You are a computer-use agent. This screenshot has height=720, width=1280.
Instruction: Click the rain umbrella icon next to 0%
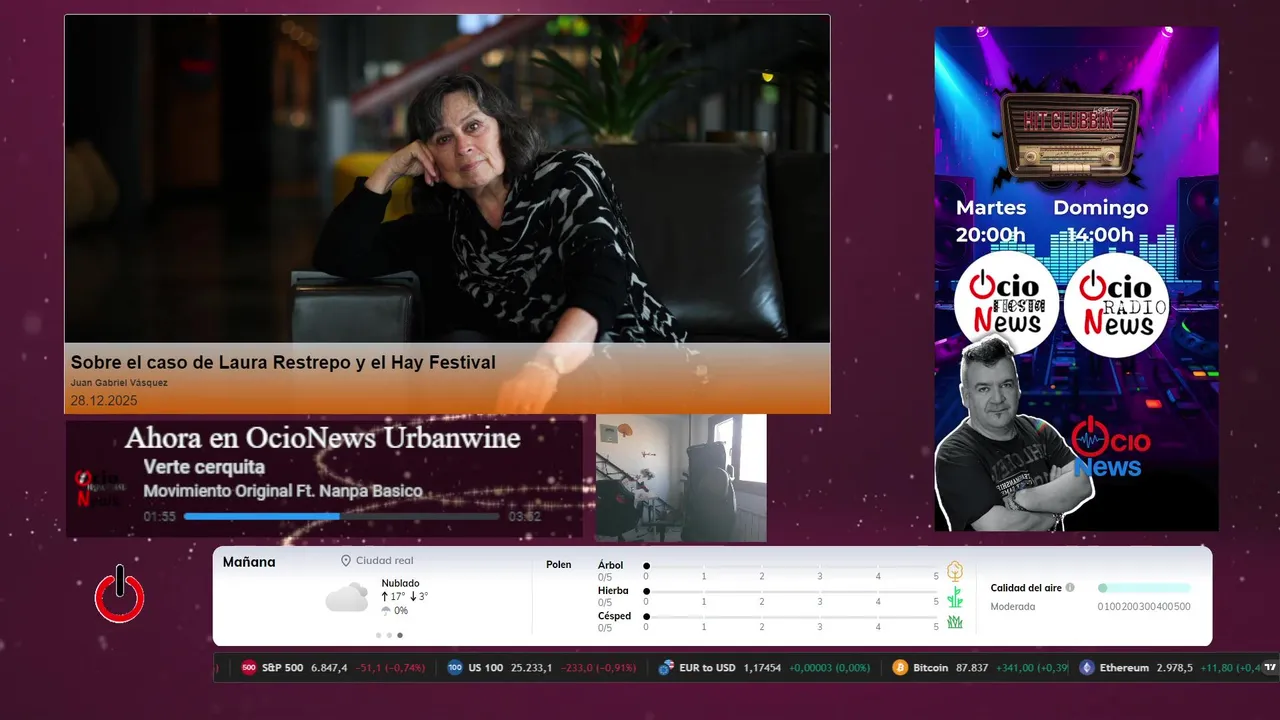(386, 611)
